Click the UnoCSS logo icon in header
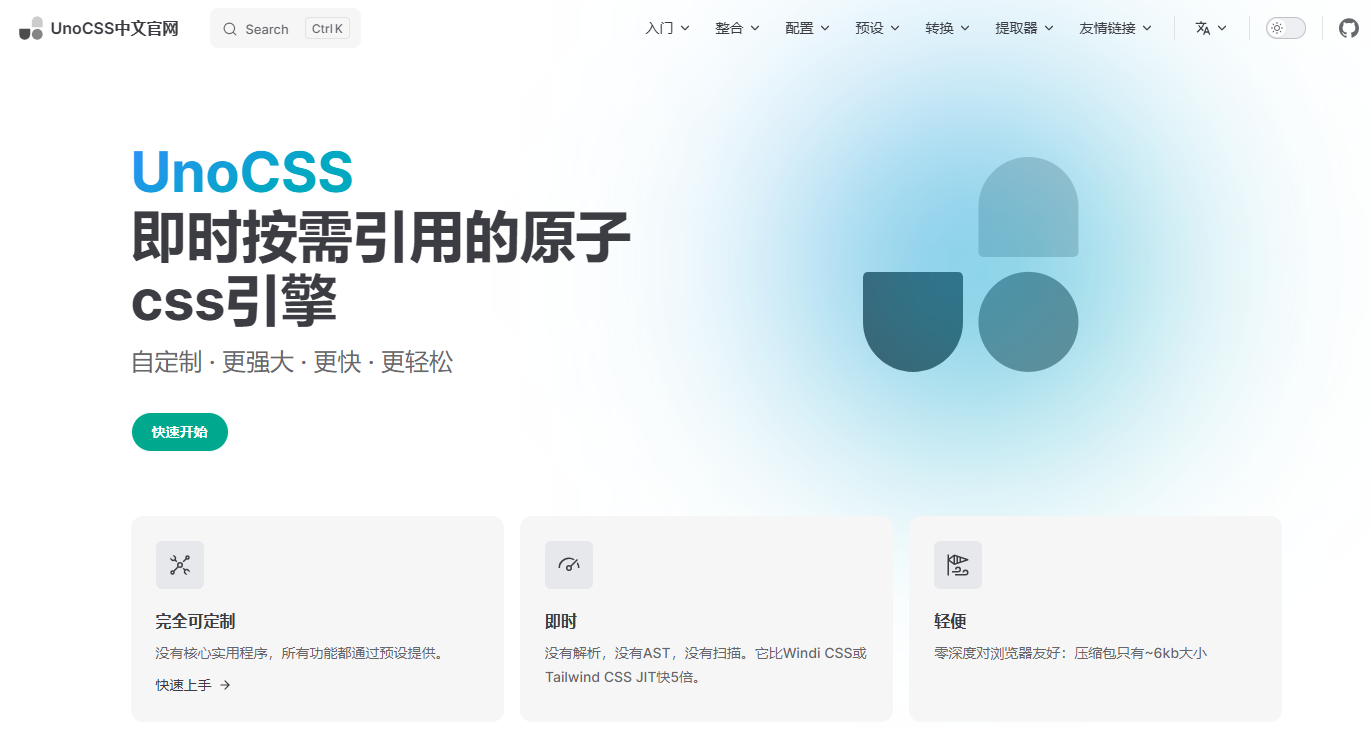Screen dimensions: 1371x730 (x=31, y=28)
